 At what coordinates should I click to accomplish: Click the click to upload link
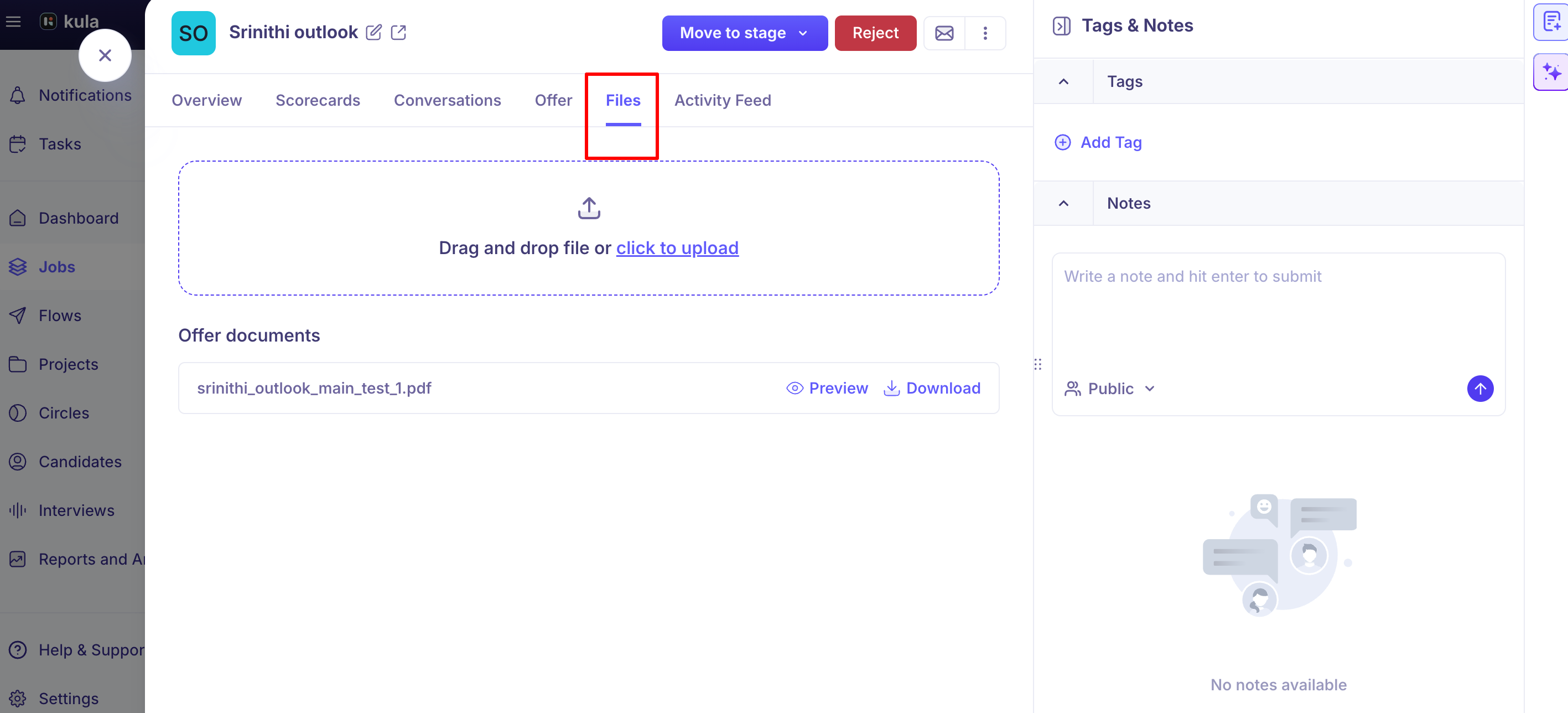pos(677,248)
